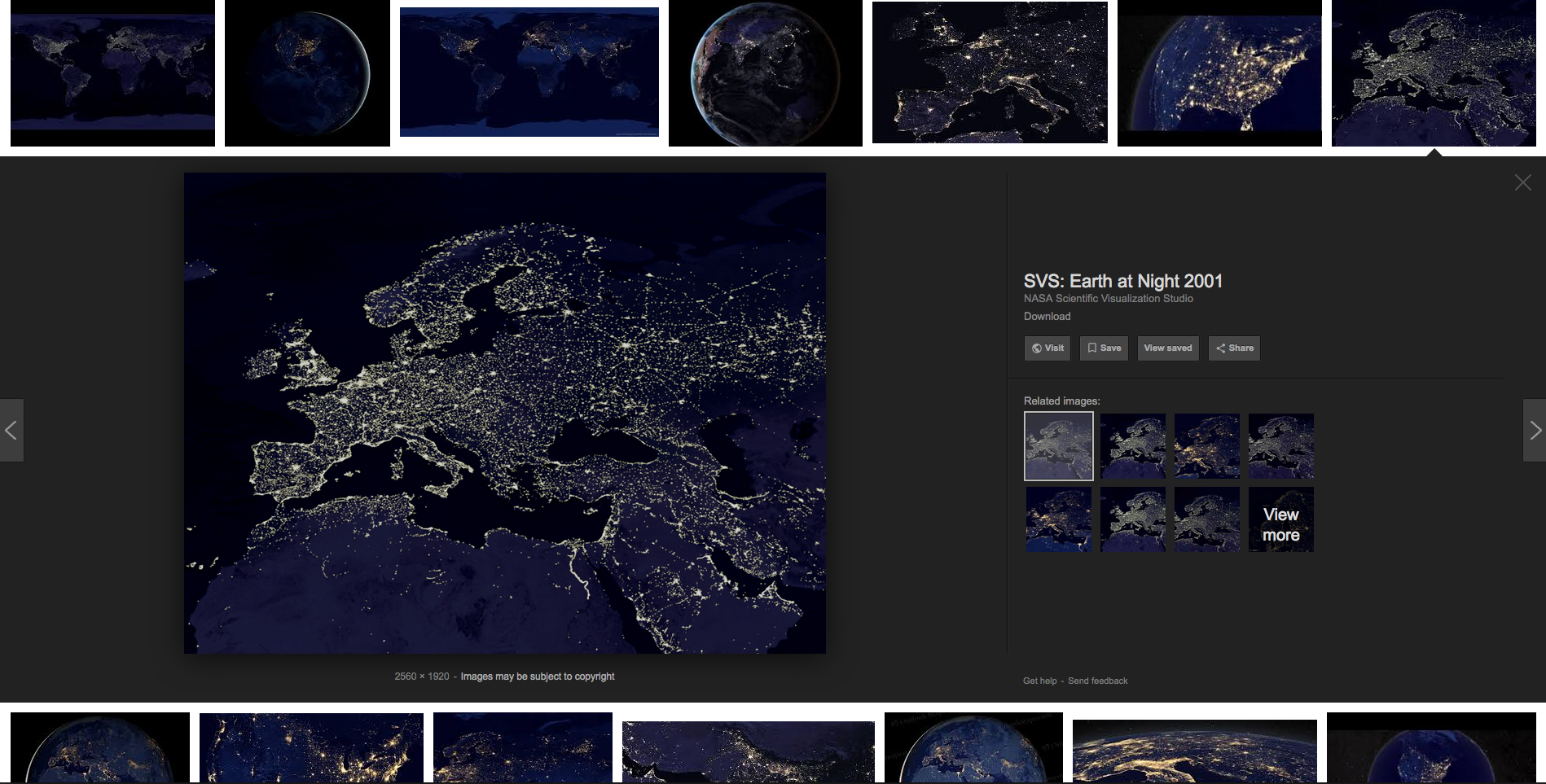
Task: Open the fifth bottom-row globe thumbnail
Action: tap(973, 748)
